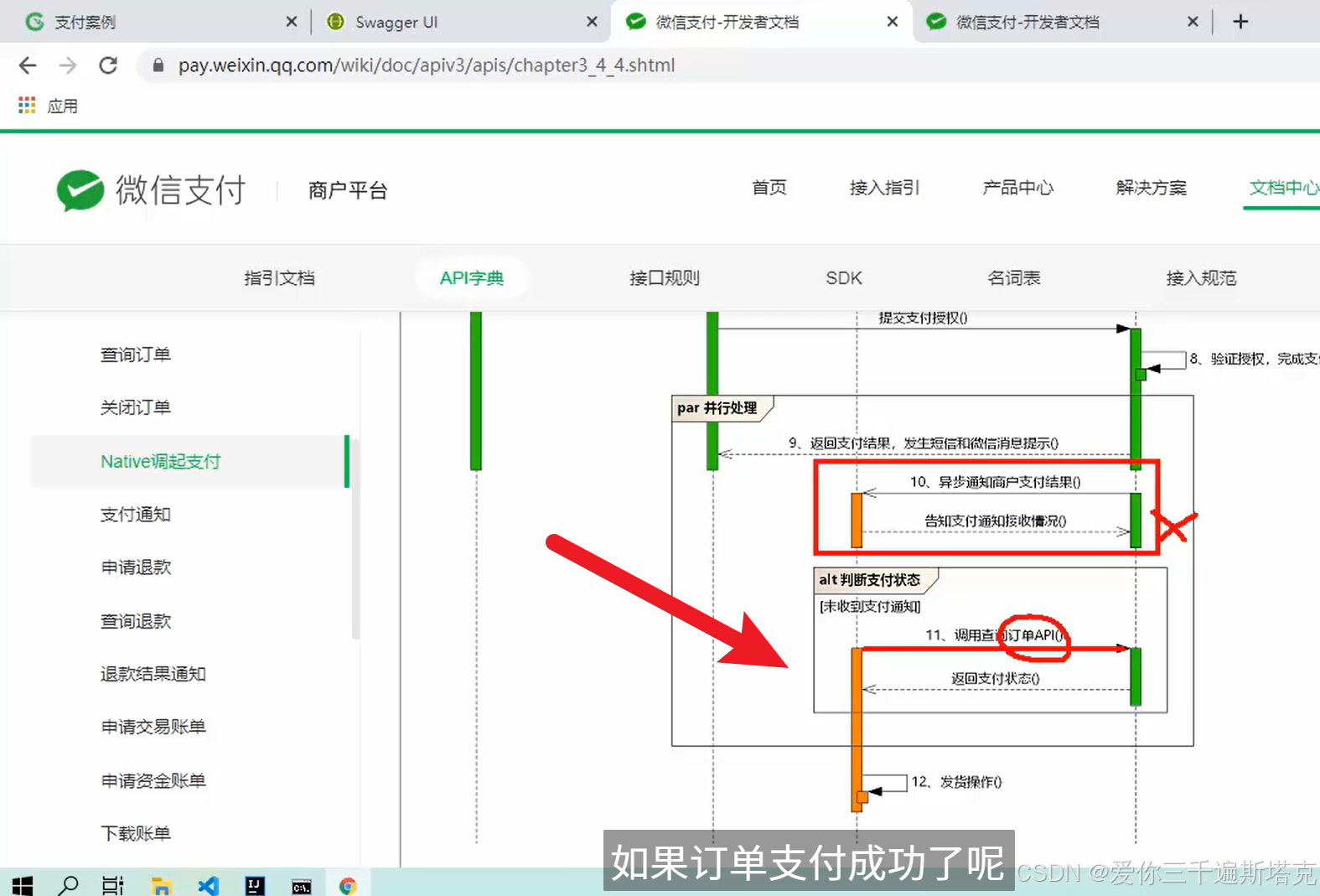The width and height of the screenshot is (1320, 896).
Task: Close the last 微信支付-开发者文档 tab
Action: 1193,22
